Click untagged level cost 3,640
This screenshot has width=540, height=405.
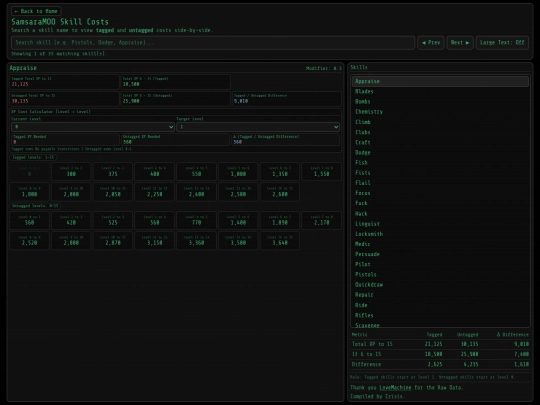point(280,241)
